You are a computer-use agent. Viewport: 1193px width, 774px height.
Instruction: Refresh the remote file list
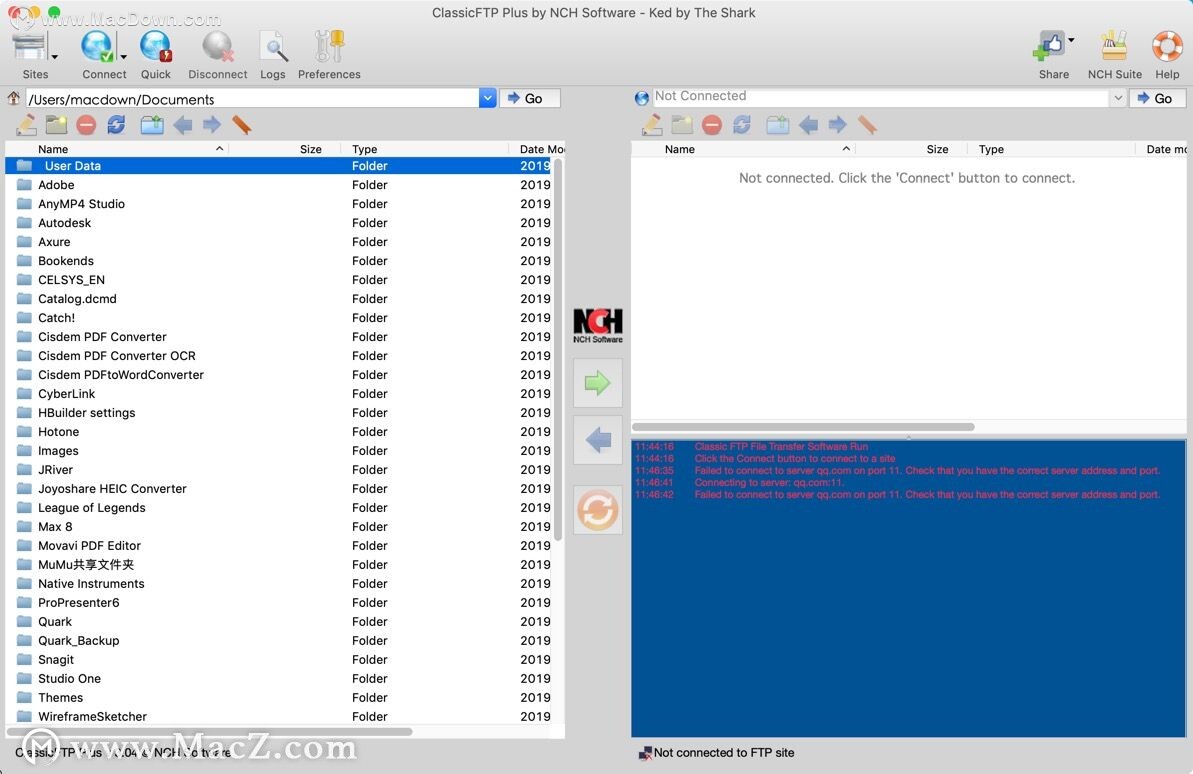[742, 125]
